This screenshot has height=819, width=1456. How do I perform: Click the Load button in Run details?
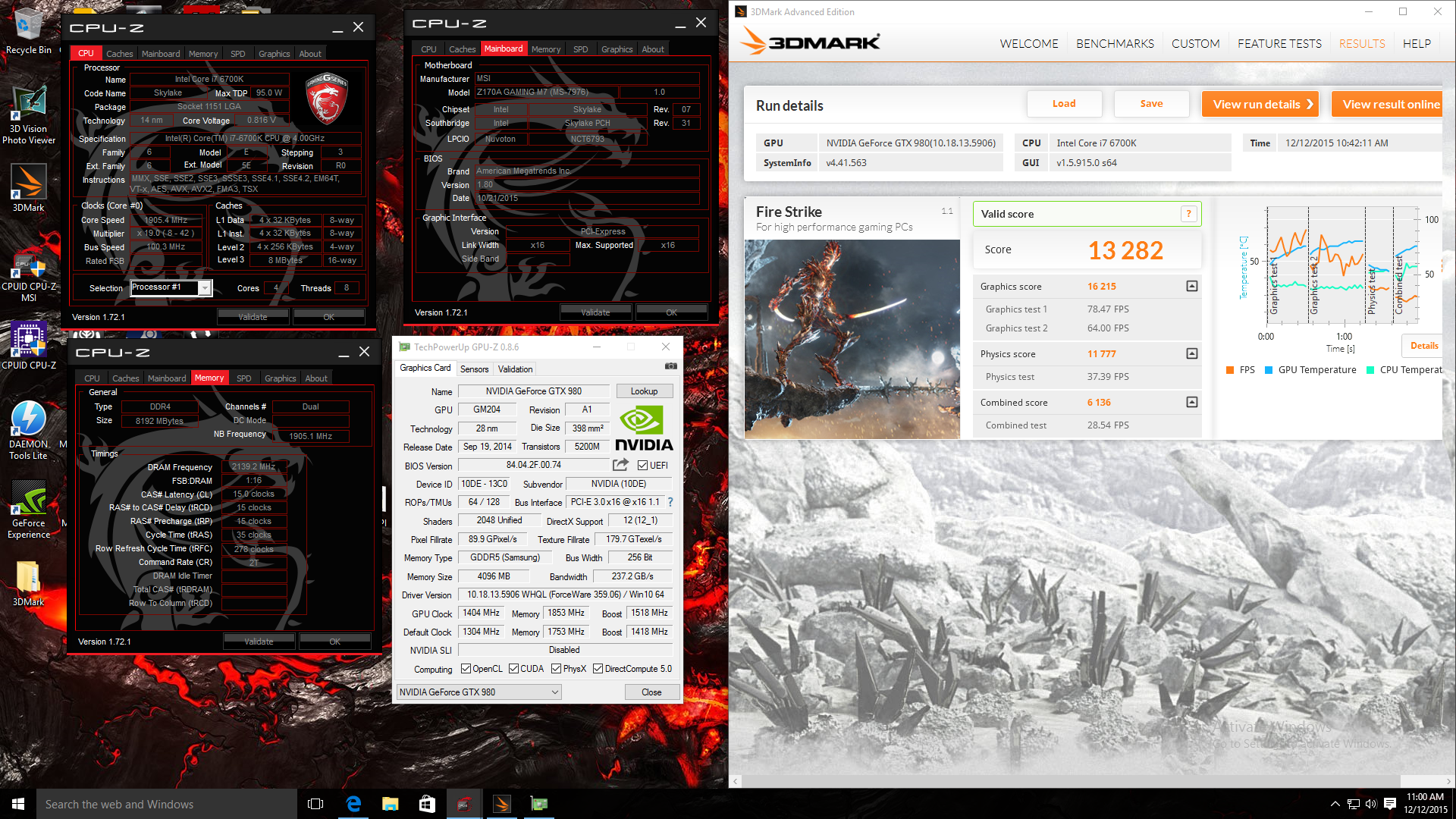[x=1063, y=104]
